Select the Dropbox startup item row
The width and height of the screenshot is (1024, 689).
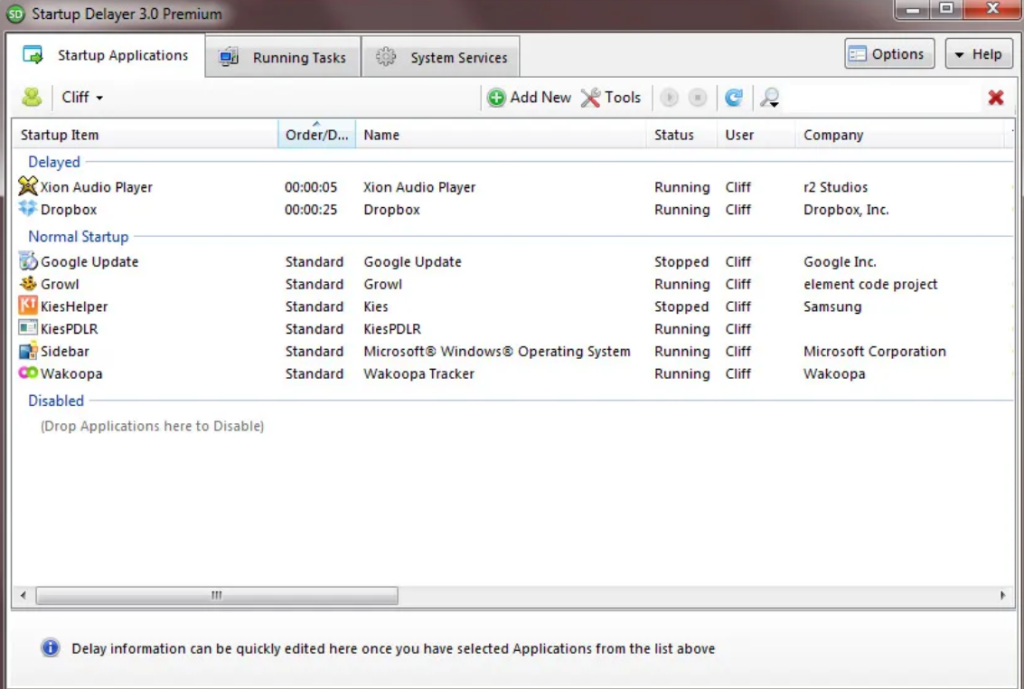tap(513, 210)
